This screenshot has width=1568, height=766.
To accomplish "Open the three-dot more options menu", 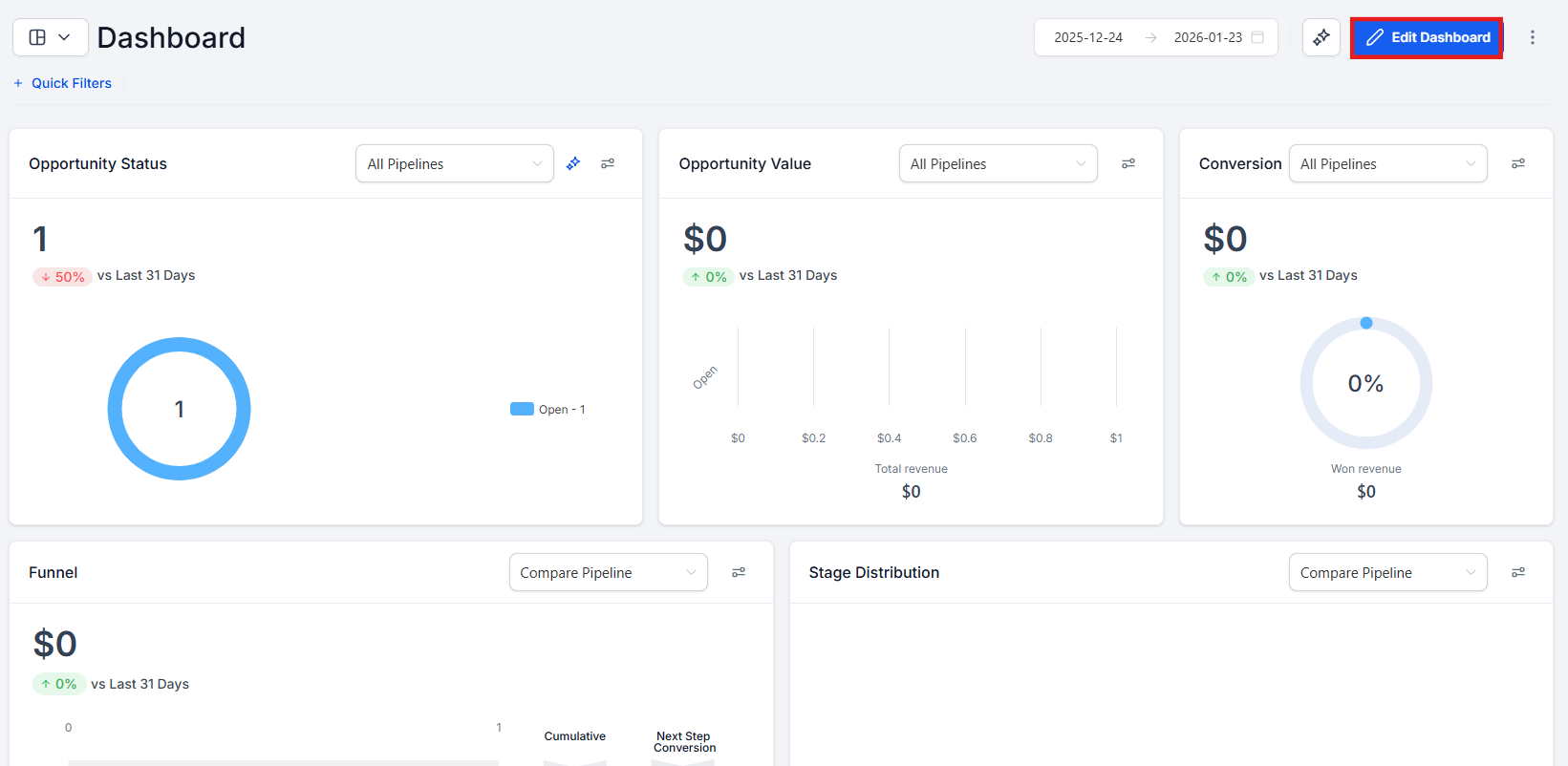I will click(1533, 37).
